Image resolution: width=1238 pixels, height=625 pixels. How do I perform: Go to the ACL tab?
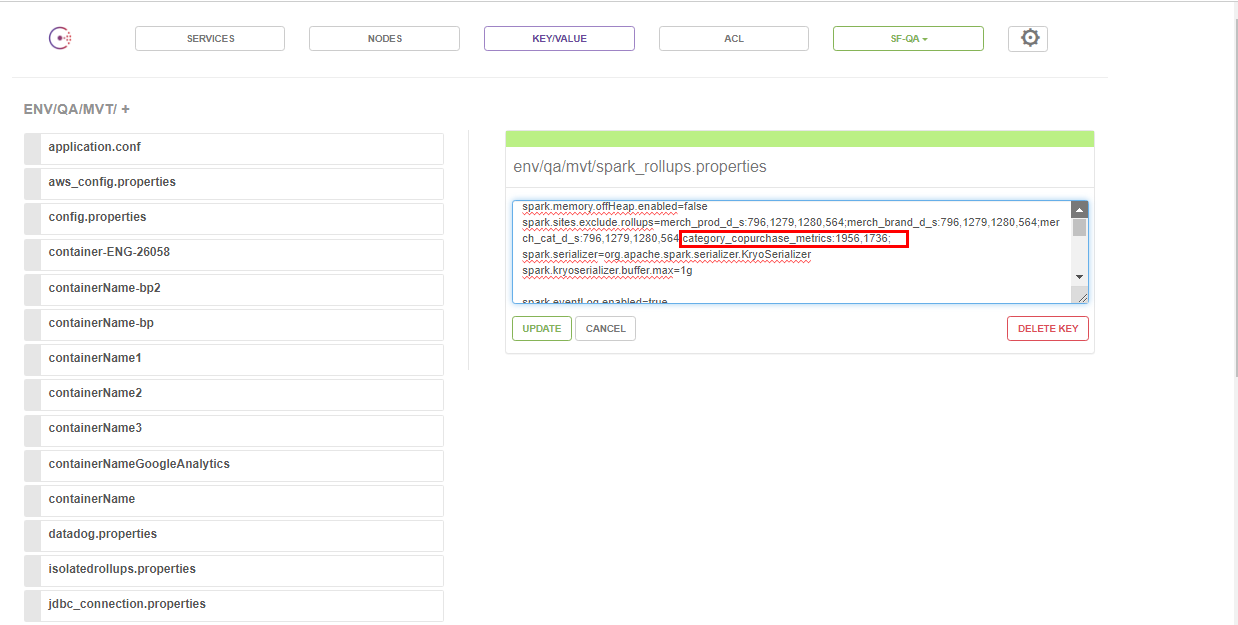coord(733,39)
